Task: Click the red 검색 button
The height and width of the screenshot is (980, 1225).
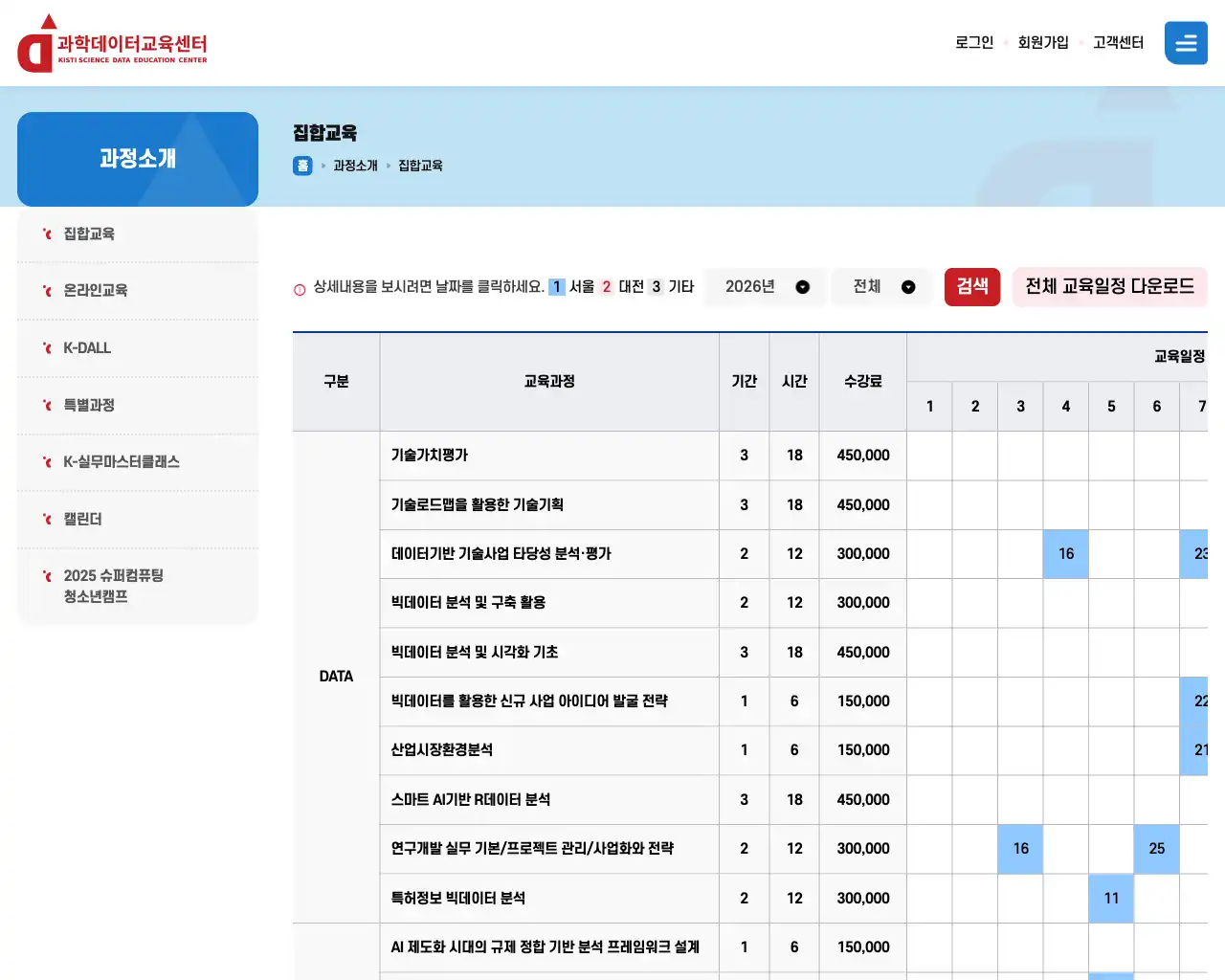Action: 972,287
